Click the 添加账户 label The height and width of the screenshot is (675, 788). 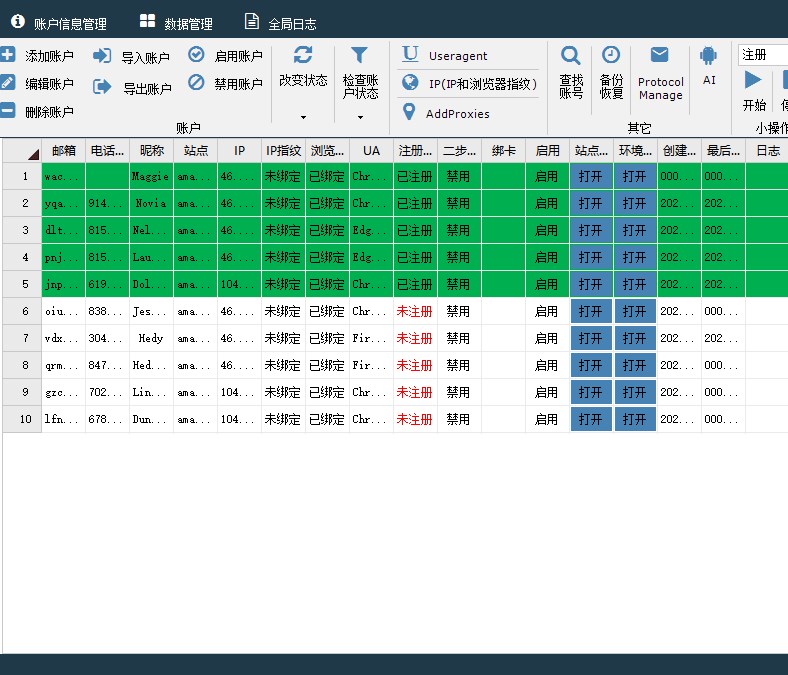(49, 55)
